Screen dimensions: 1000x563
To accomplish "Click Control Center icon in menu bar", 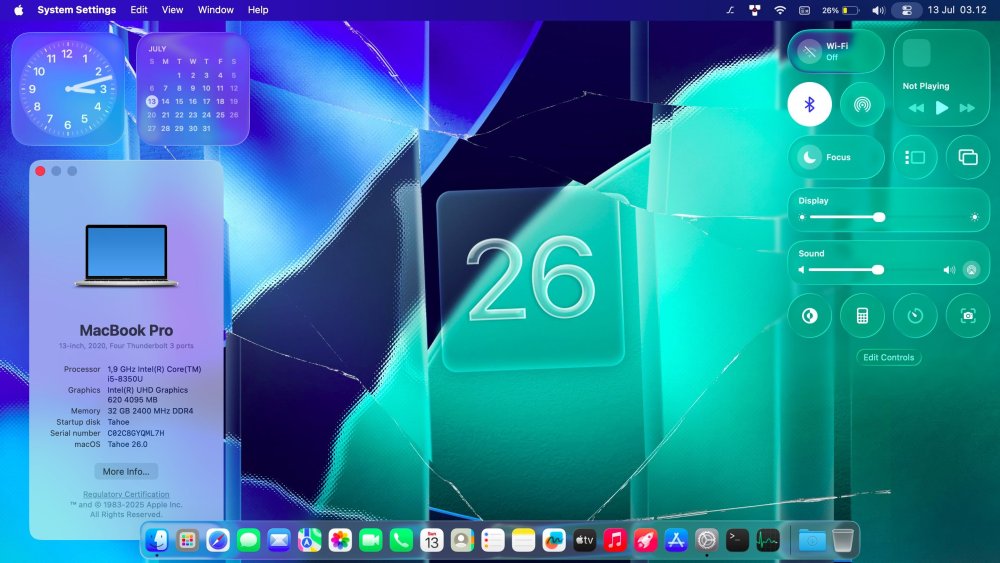I will (x=906, y=10).
